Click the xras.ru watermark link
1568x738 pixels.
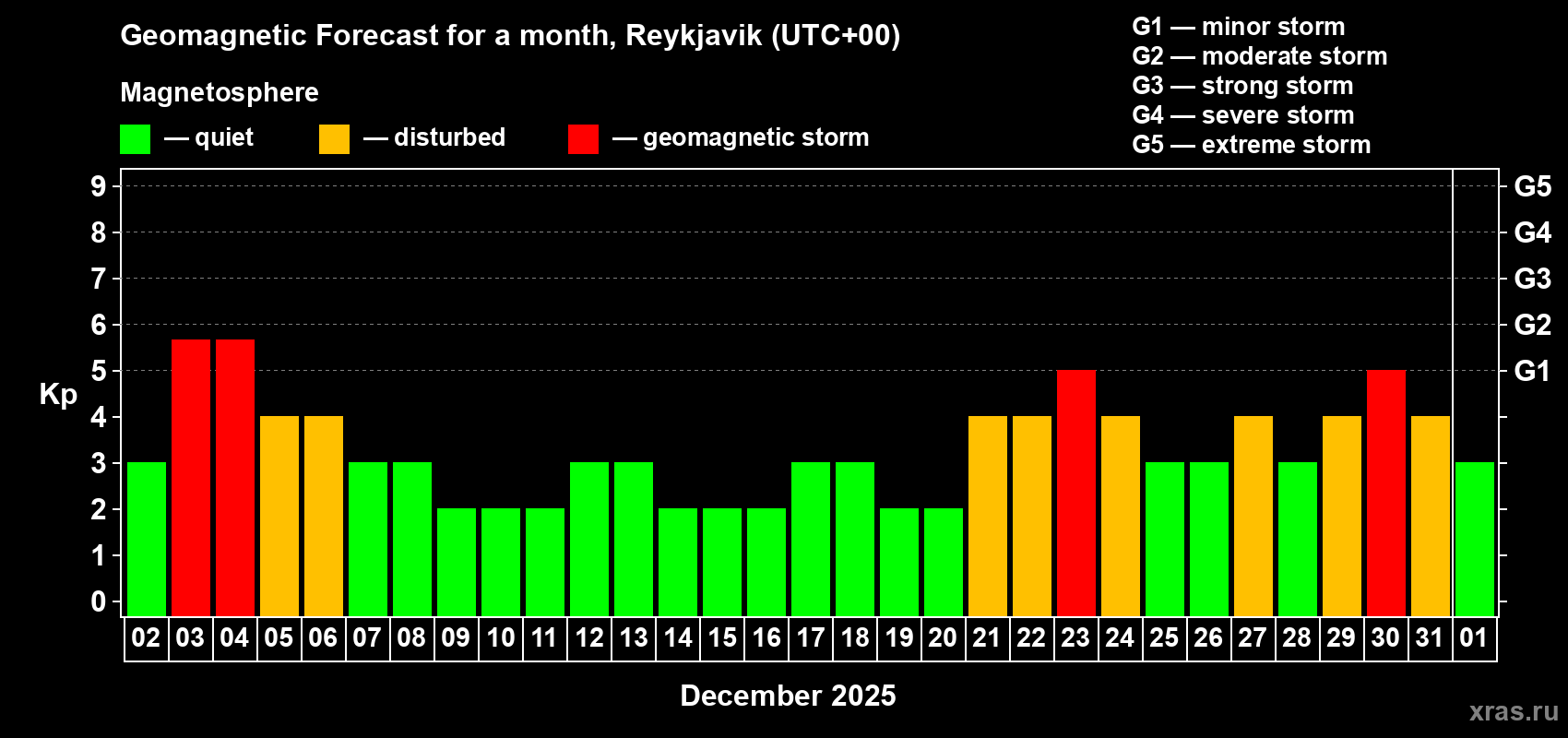(1514, 711)
